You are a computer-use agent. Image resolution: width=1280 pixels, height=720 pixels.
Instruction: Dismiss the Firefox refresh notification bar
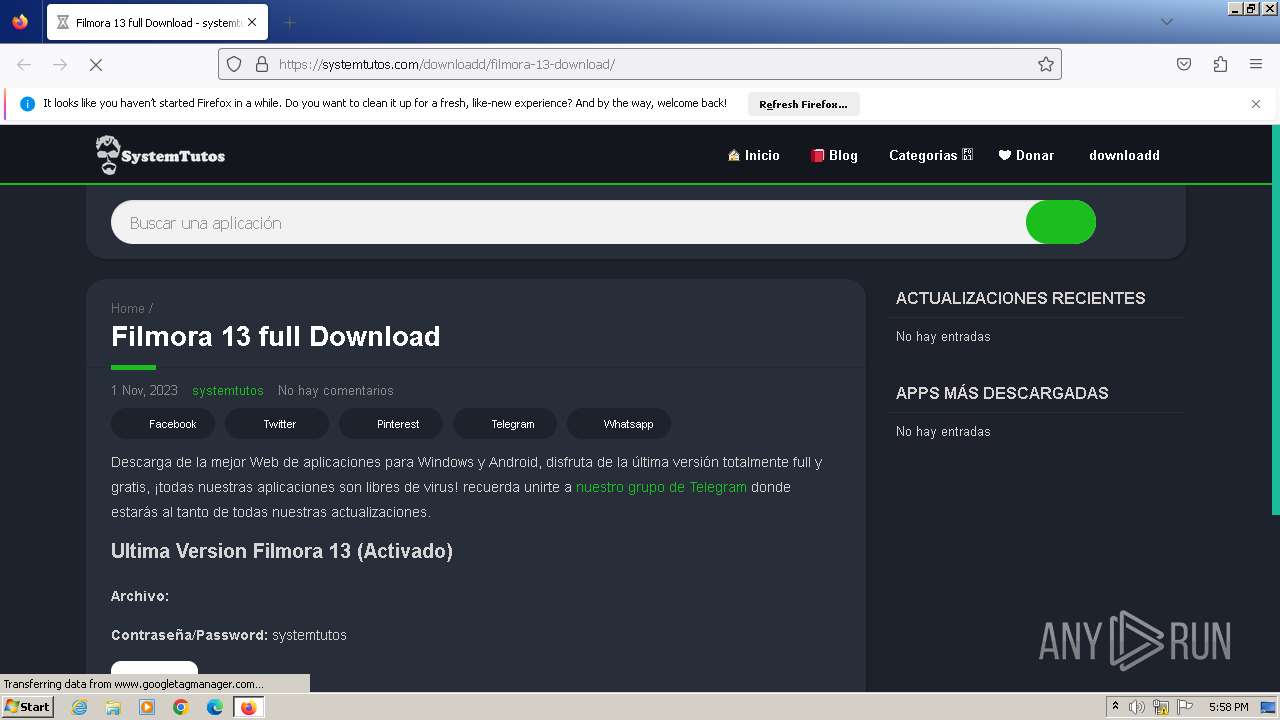tap(1256, 104)
